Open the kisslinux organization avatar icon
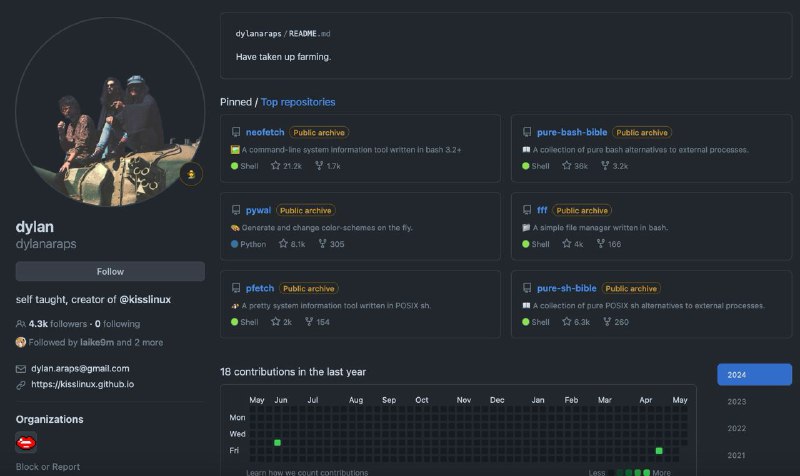 (x=27, y=442)
